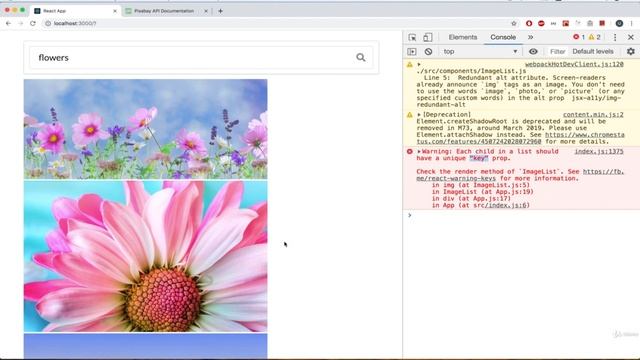Click the red error count indicator

[x=579, y=37]
